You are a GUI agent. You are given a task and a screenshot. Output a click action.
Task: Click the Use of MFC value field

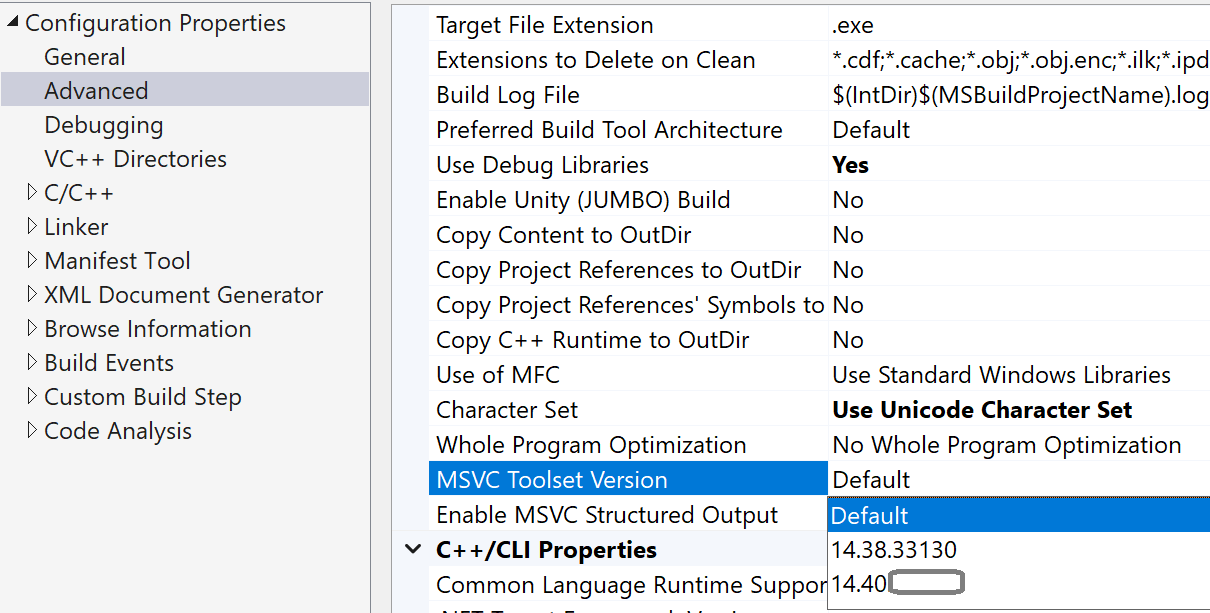tap(1001, 375)
